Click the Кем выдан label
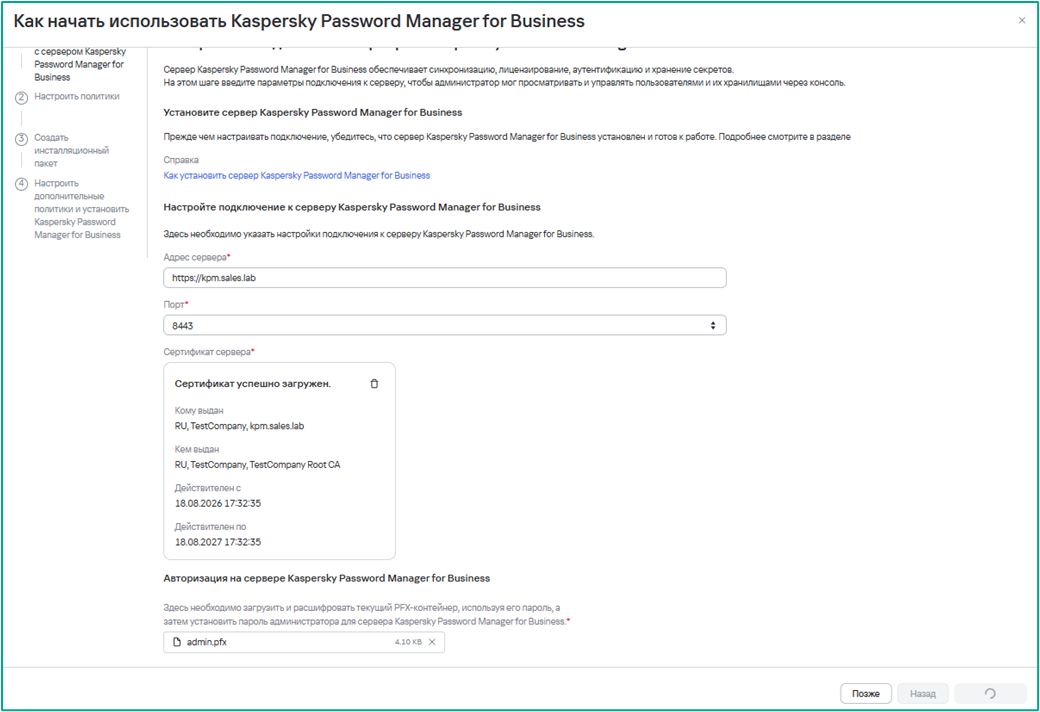The height and width of the screenshot is (712, 1040). [197, 449]
